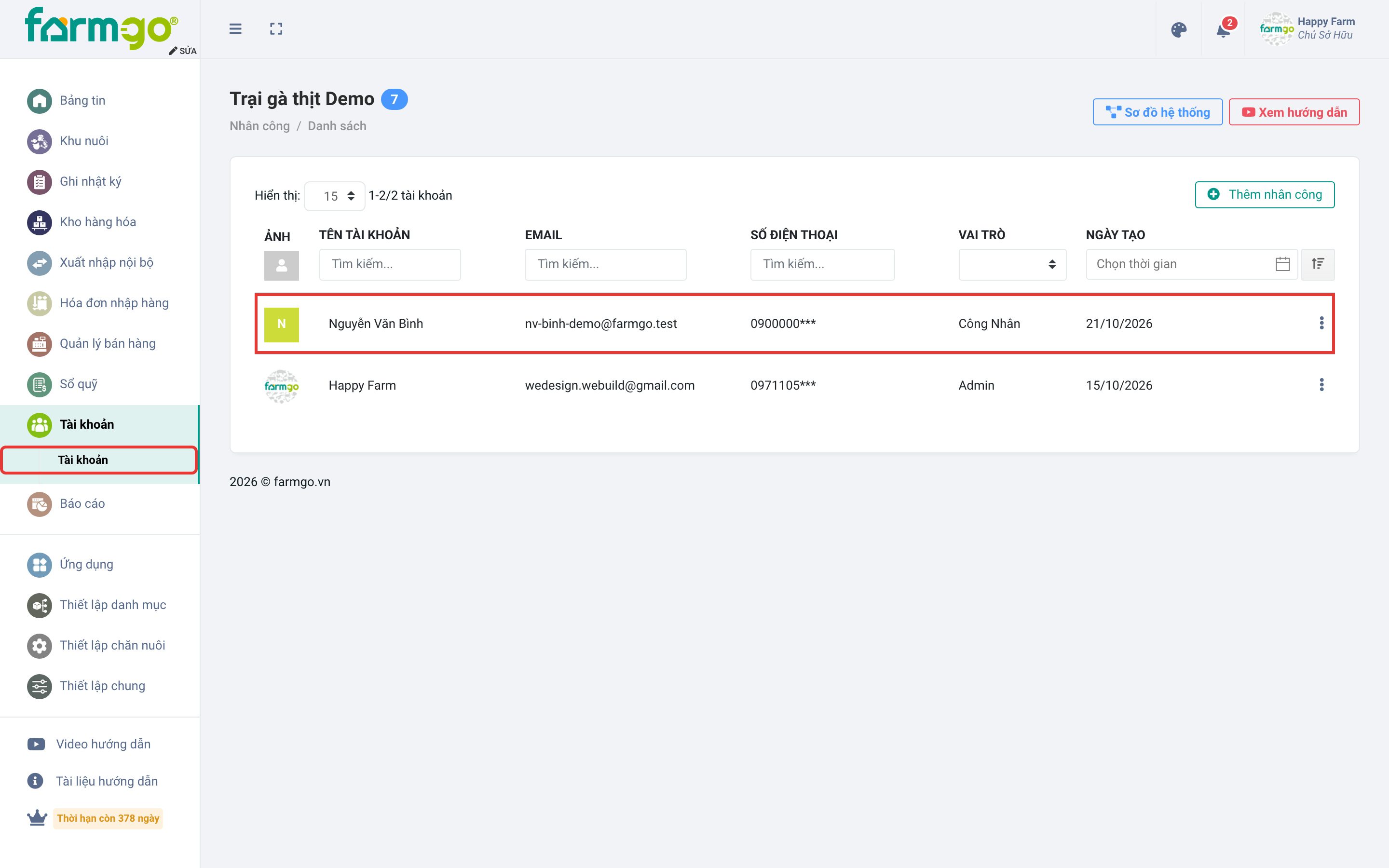Click email nv-binh-demo@farmgo.test
The image size is (1389, 868).
coord(600,323)
